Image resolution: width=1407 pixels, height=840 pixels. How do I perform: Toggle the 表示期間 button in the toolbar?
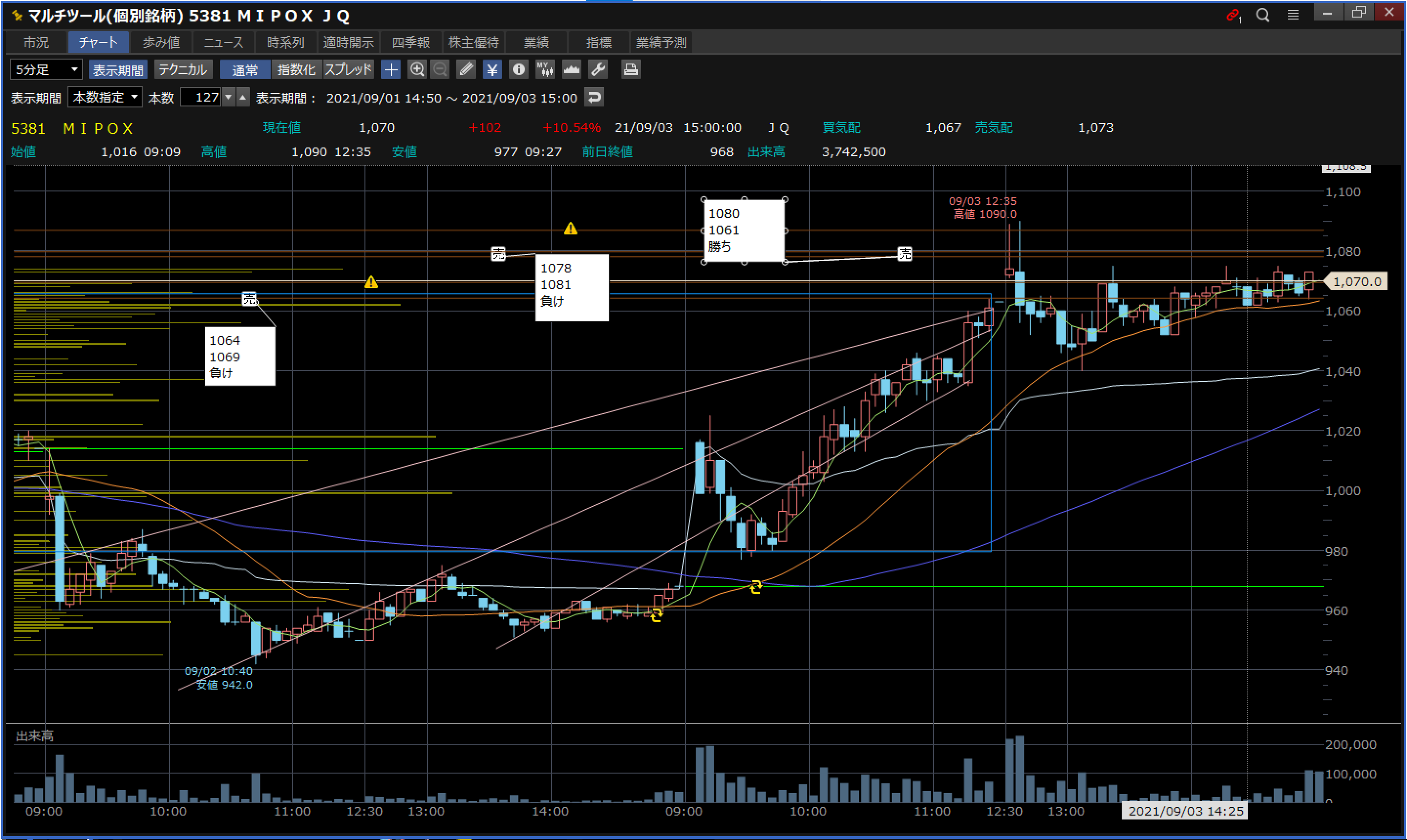coord(118,70)
